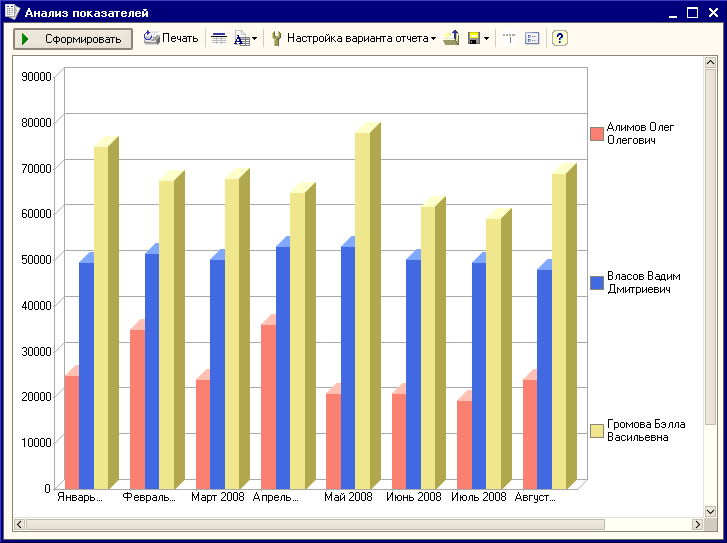
Task: Click the vertical scrollbar down arrow
Action: point(710,511)
